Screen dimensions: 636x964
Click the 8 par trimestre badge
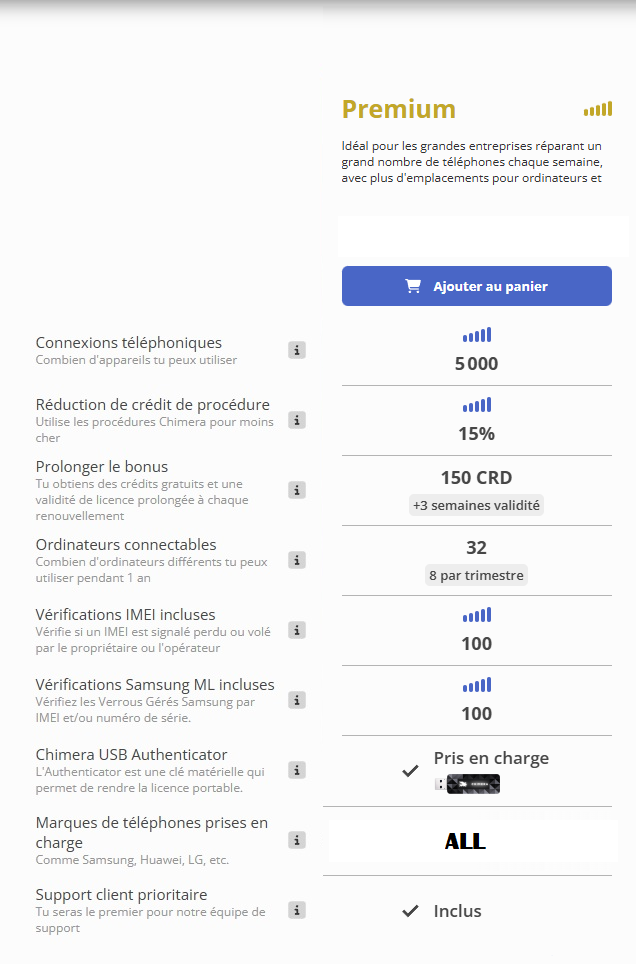coord(476,575)
